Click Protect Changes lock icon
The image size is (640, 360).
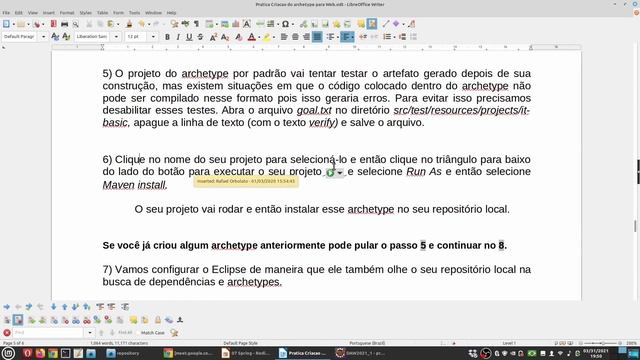click(x=158, y=320)
